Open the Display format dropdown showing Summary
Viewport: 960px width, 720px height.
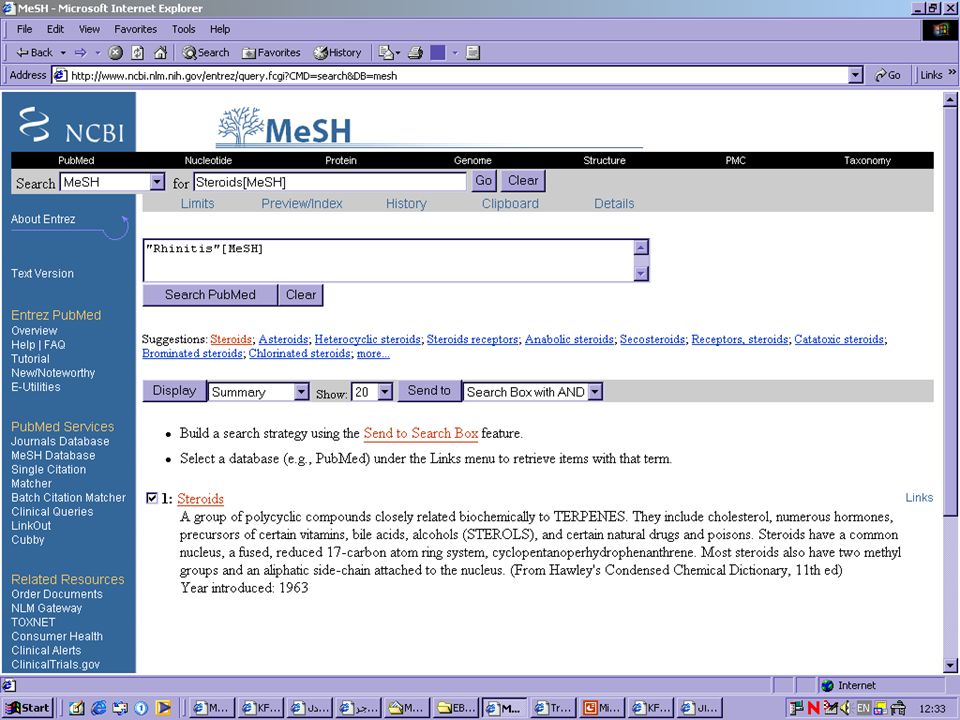point(301,392)
